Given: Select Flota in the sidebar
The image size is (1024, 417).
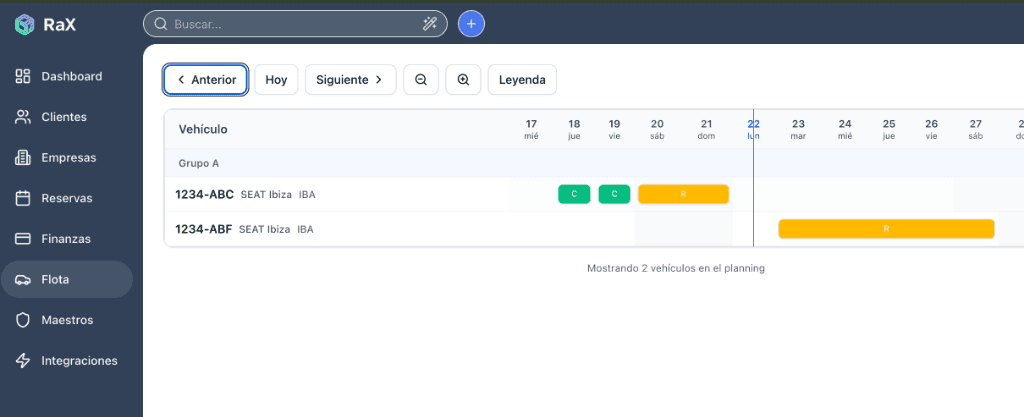Looking at the screenshot, I should [55, 280].
